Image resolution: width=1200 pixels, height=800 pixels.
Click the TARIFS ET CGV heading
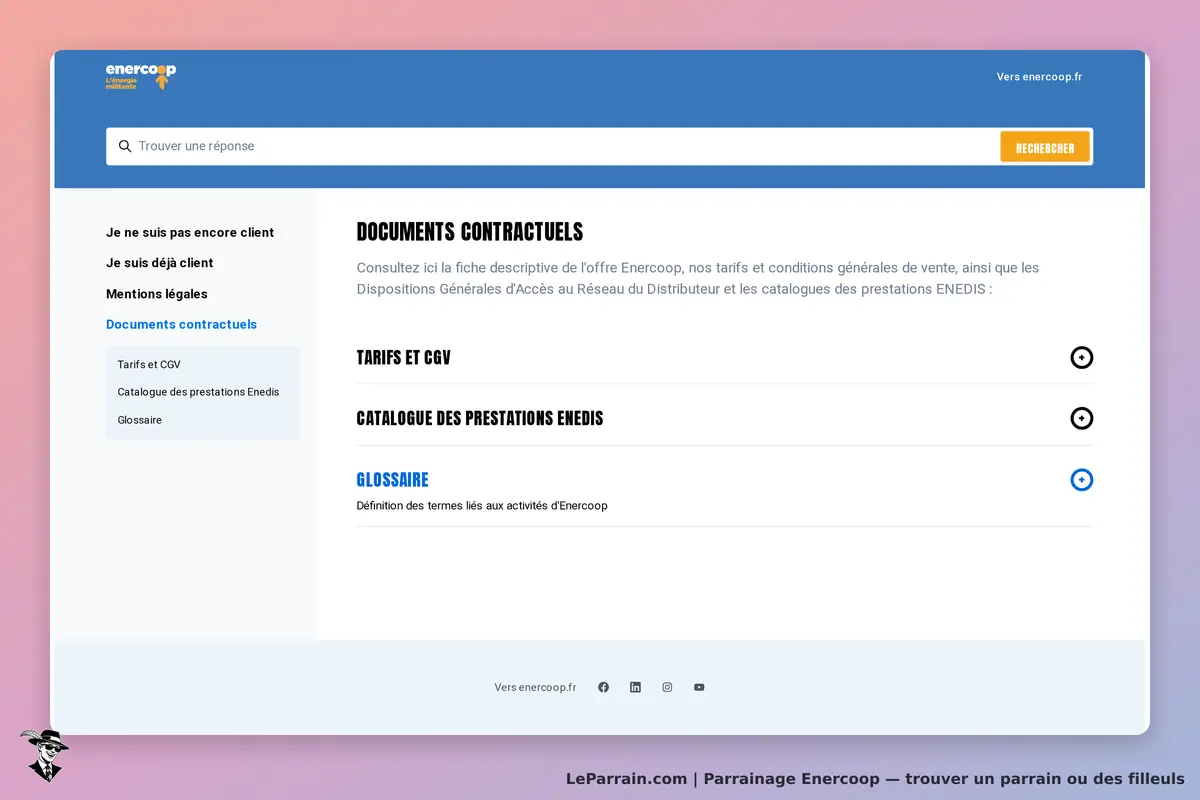tap(403, 358)
